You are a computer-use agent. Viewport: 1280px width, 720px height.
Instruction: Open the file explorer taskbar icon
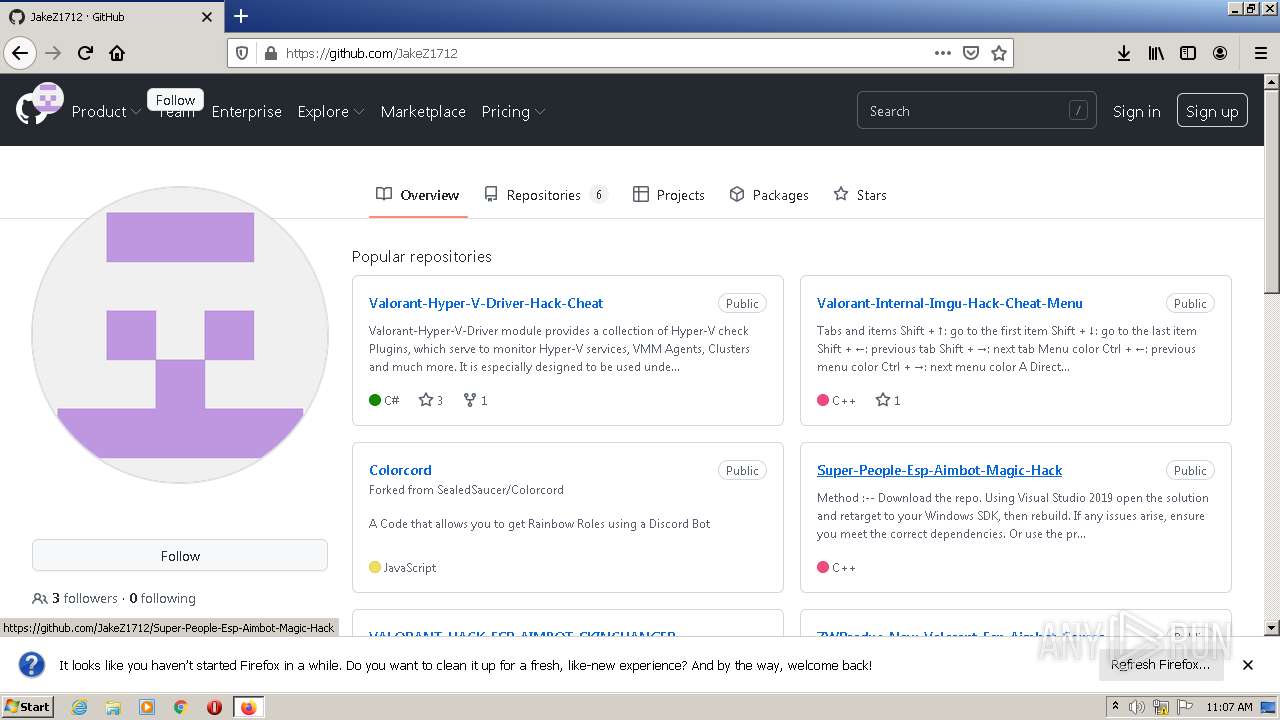(113, 707)
